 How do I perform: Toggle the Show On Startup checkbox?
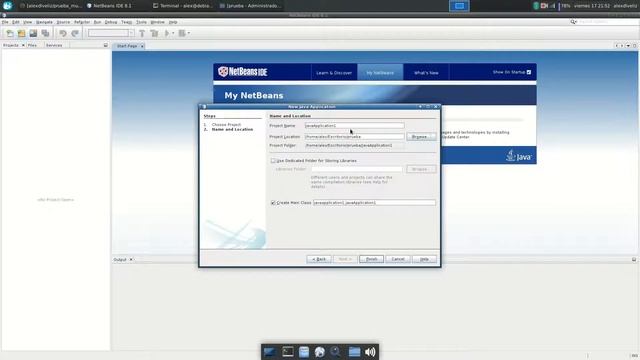coord(529,72)
